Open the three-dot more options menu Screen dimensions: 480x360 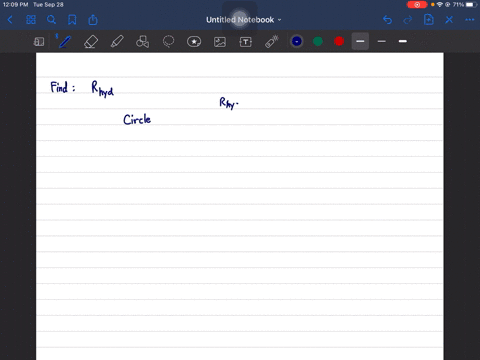click(x=470, y=20)
